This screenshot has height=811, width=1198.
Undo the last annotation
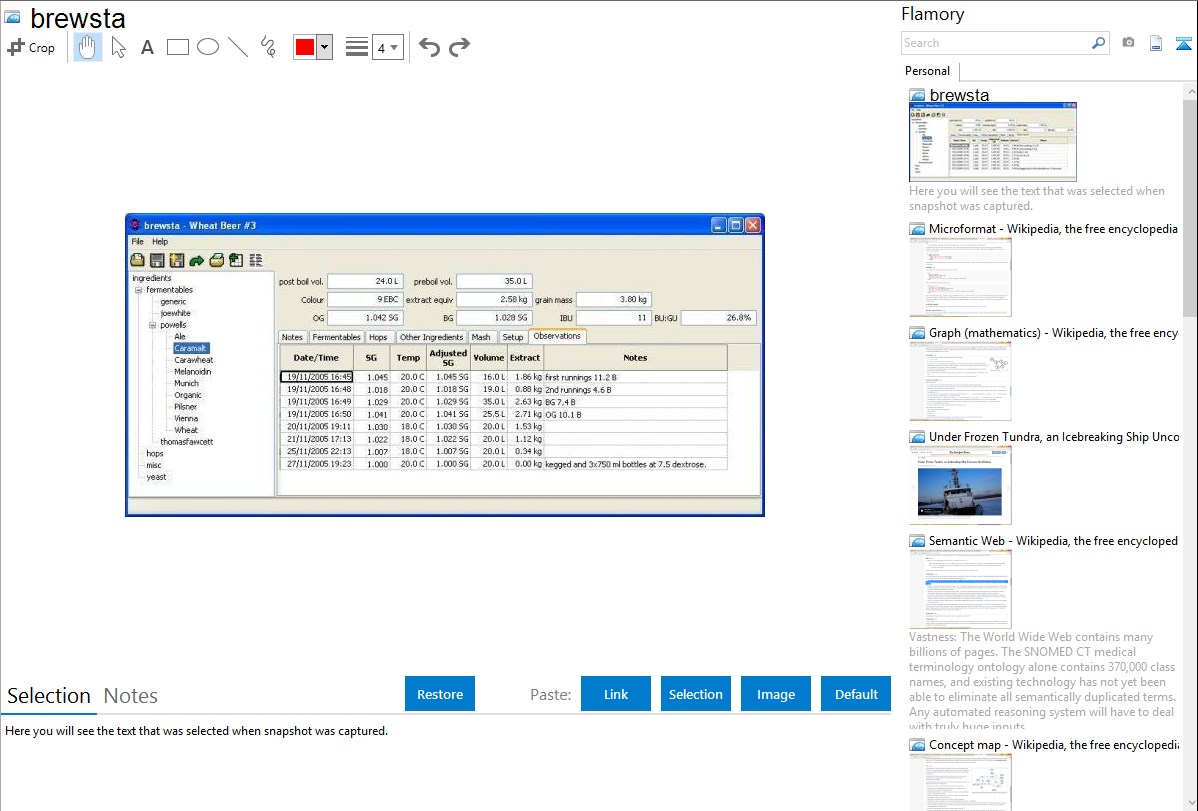[429, 47]
